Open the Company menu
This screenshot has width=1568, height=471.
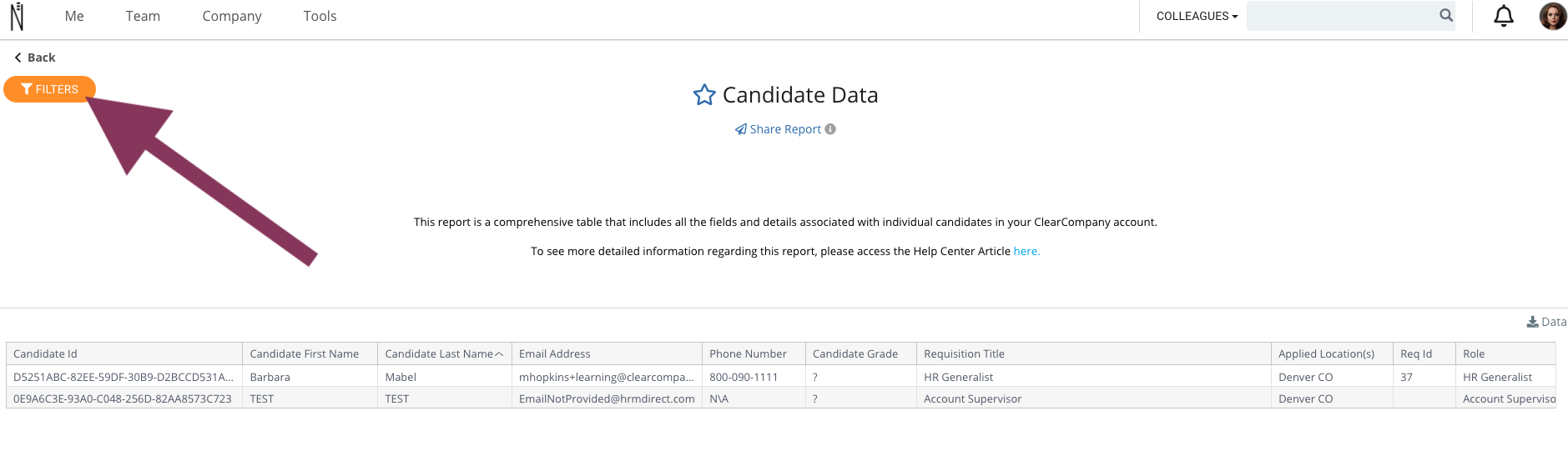coord(232,16)
